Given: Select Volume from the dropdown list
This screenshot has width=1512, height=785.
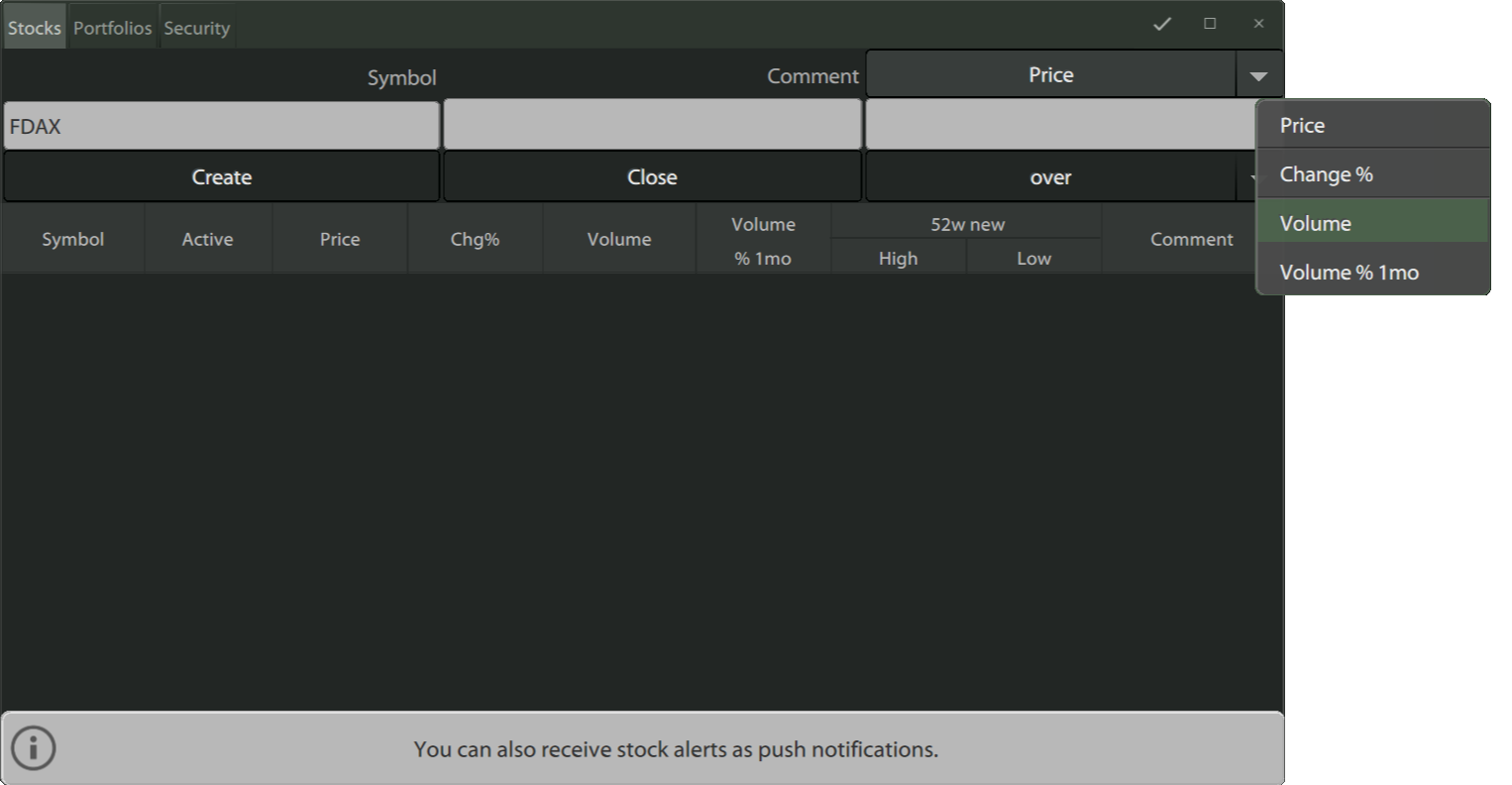Looking at the screenshot, I should click(x=1372, y=223).
